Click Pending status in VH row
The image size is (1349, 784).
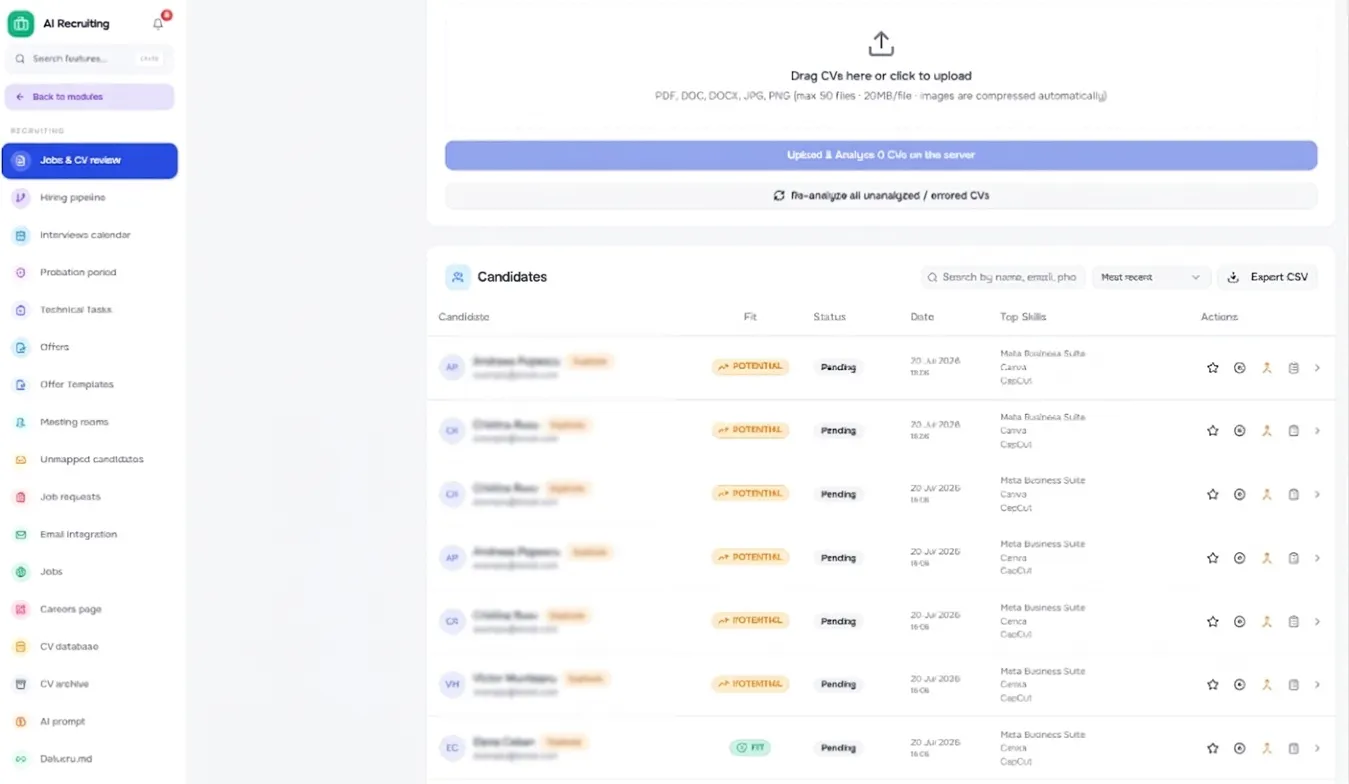838,685
